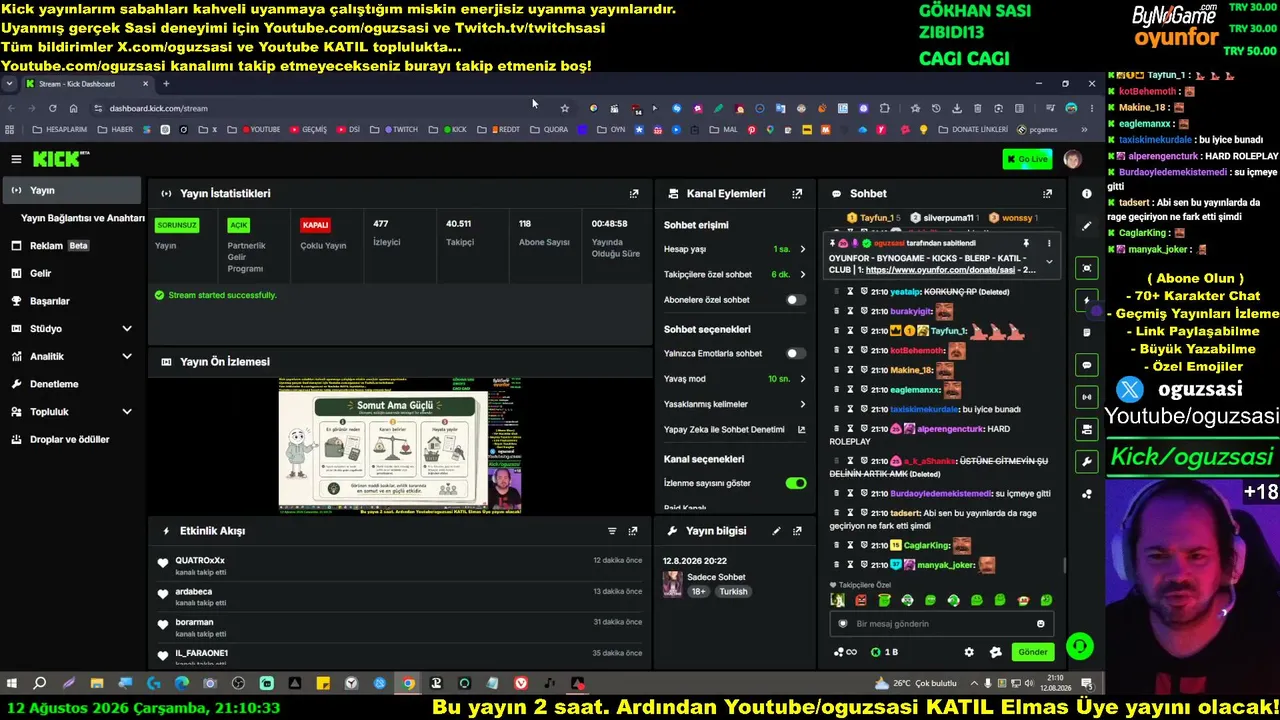Go to Gelir in sidebar

coord(72,273)
